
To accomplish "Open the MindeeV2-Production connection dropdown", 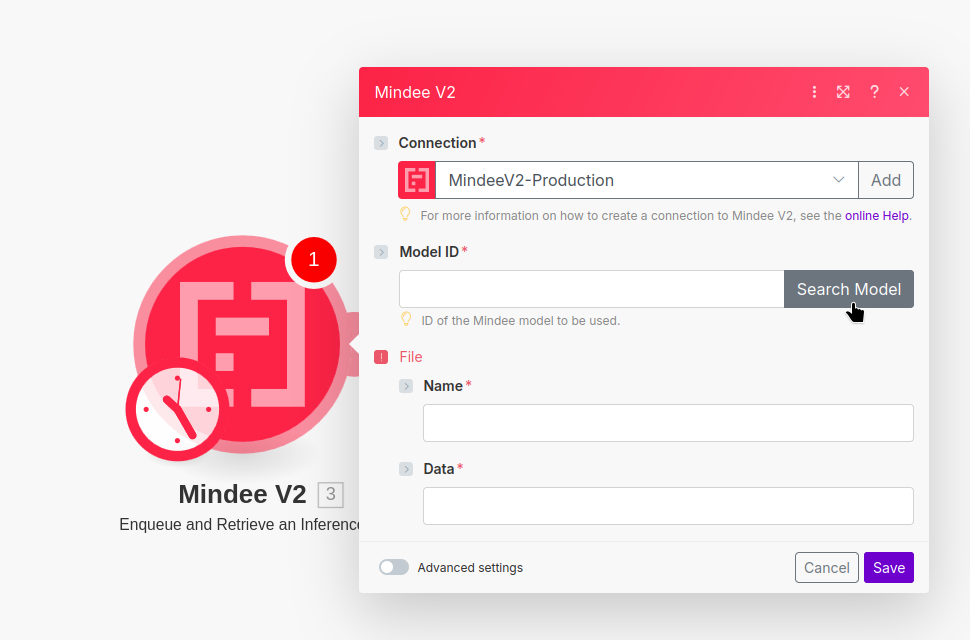I will point(839,180).
